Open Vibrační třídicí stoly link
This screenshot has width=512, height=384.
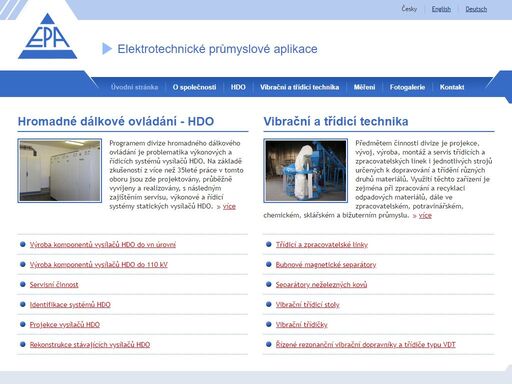[307, 305]
